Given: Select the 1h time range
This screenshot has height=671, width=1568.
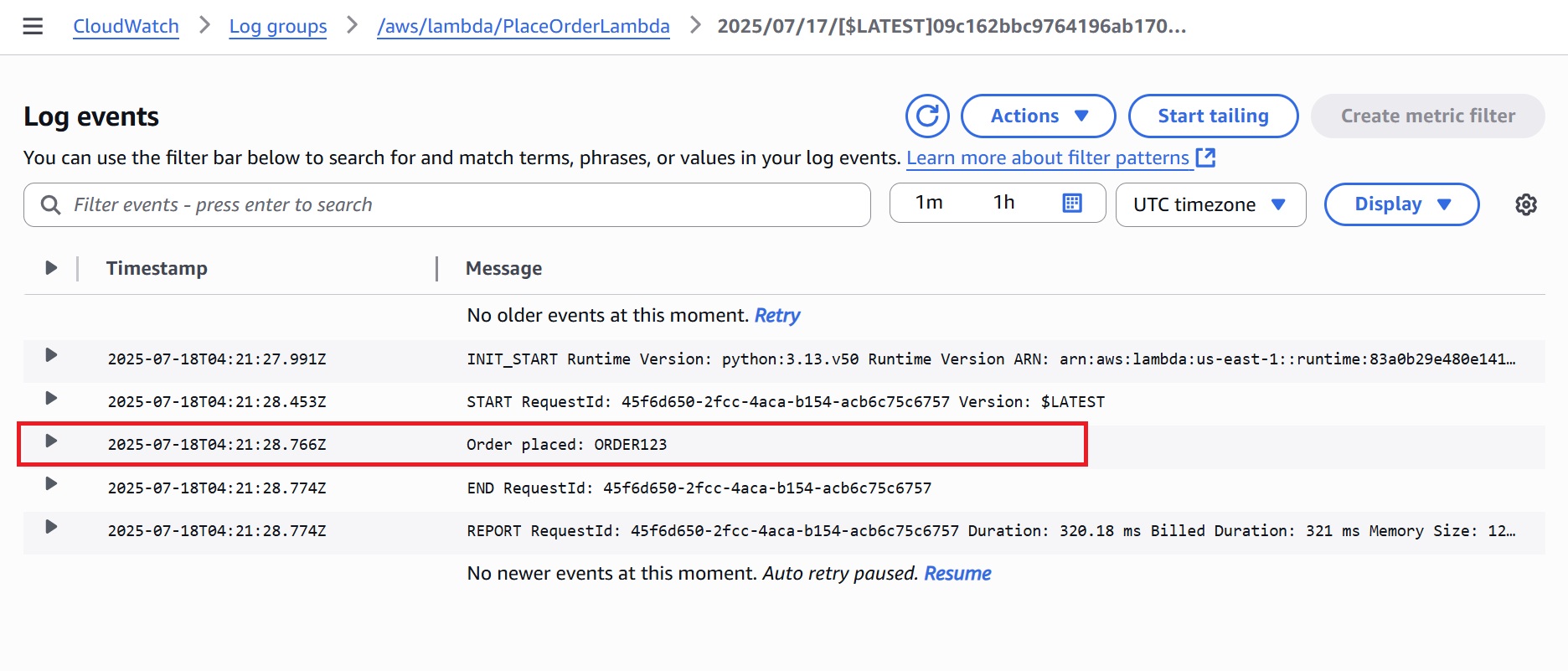Looking at the screenshot, I should point(1003,203).
